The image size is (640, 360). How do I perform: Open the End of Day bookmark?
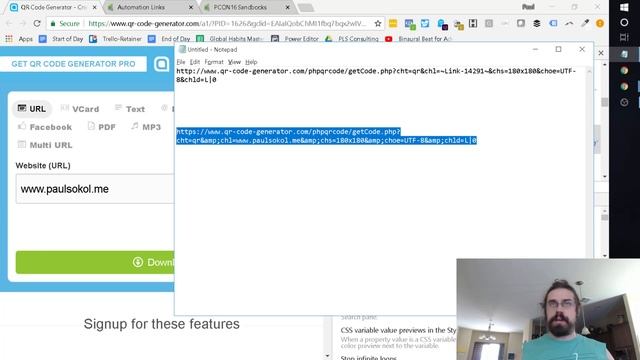(x=170, y=39)
